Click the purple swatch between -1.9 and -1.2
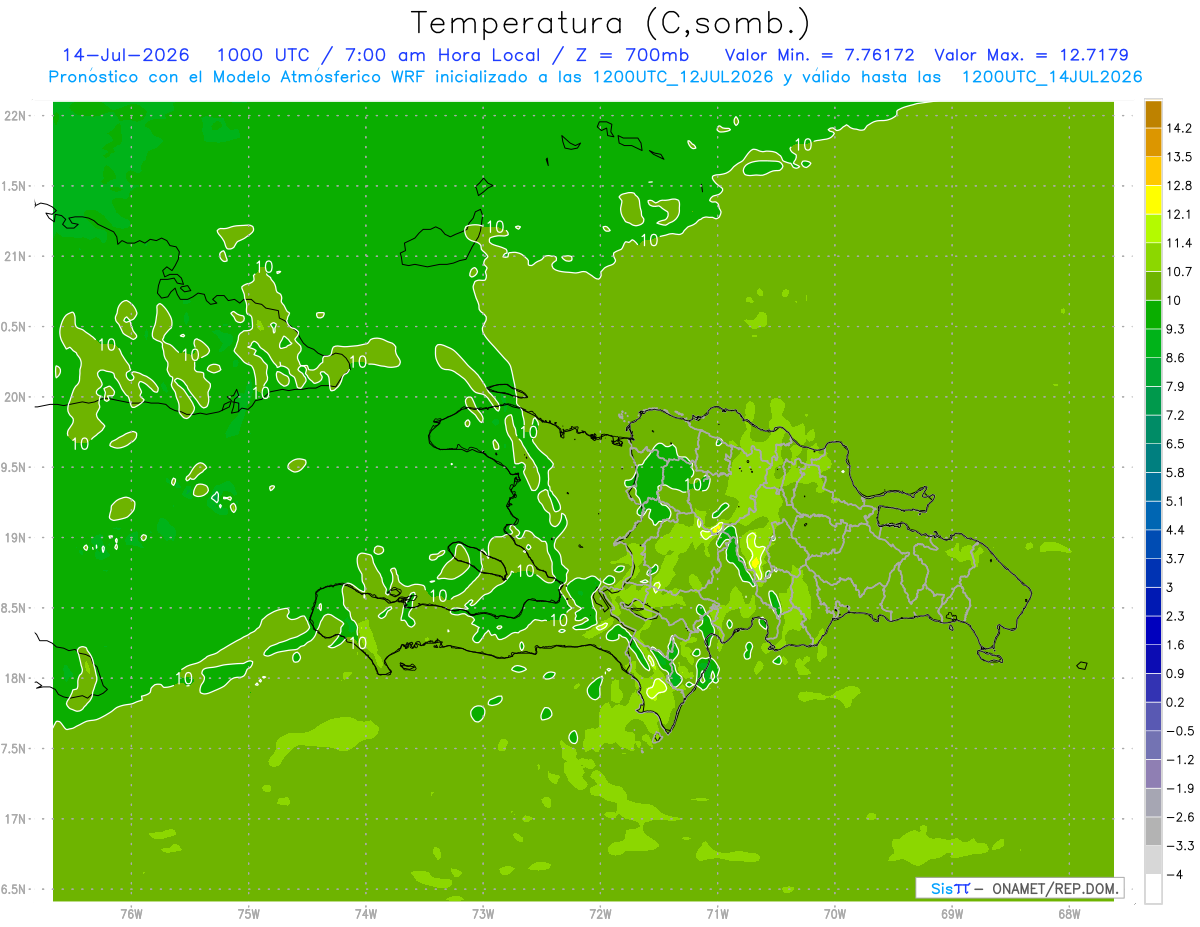Image resolution: width=1200 pixels, height=927 pixels. (1153, 774)
